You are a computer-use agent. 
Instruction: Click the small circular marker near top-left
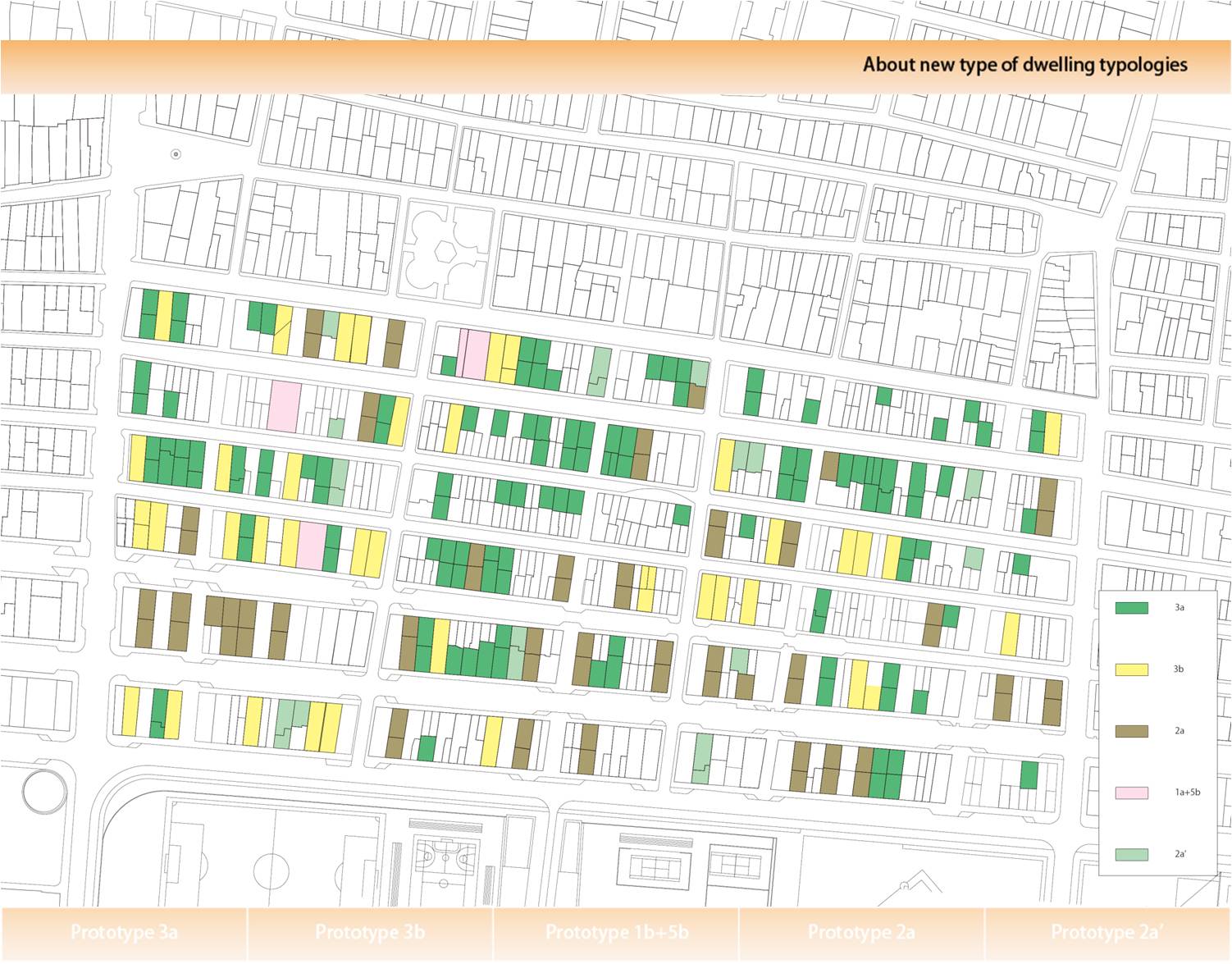tap(176, 154)
